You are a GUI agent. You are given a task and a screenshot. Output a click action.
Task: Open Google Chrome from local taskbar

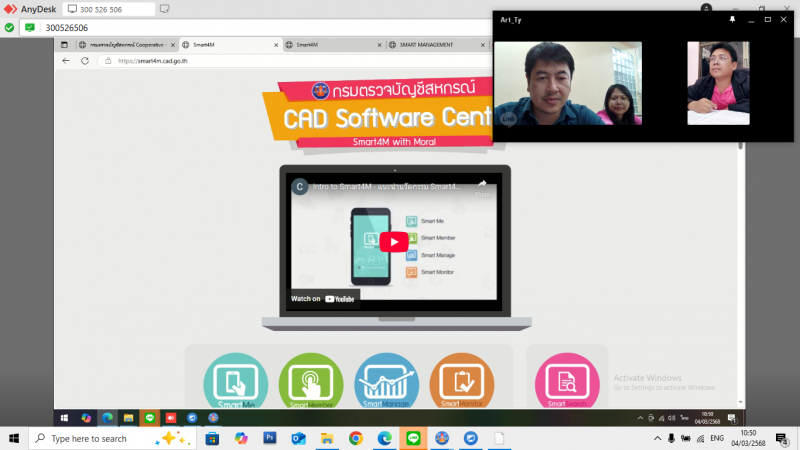pos(356,438)
